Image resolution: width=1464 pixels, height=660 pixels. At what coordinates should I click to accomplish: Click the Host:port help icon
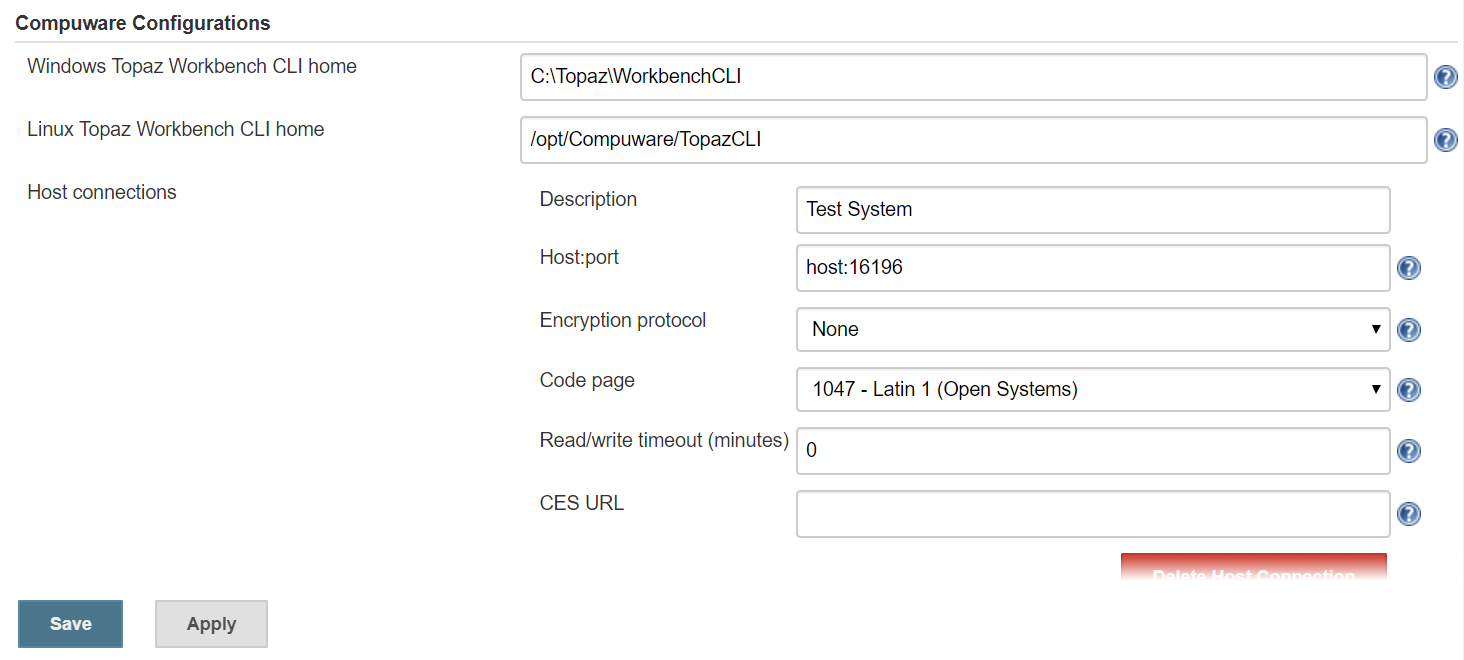1408,268
